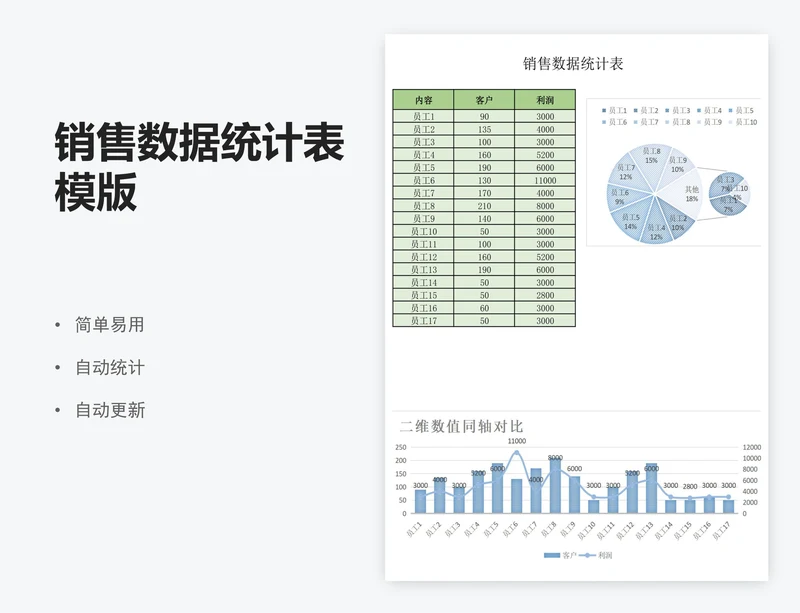This screenshot has width=800, height=613.
Task: Click the 员工13 x-axis label
Action: [645, 530]
